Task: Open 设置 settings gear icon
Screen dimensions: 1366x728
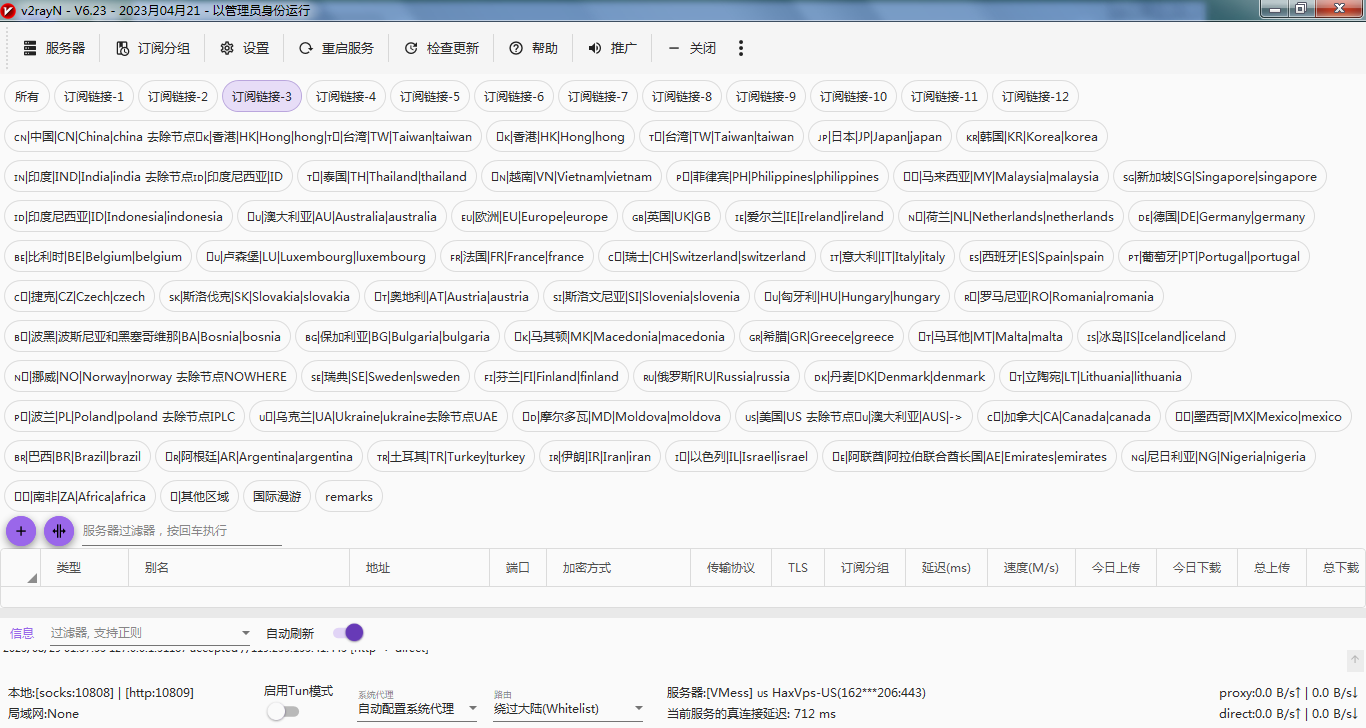Action: [227, 48]
